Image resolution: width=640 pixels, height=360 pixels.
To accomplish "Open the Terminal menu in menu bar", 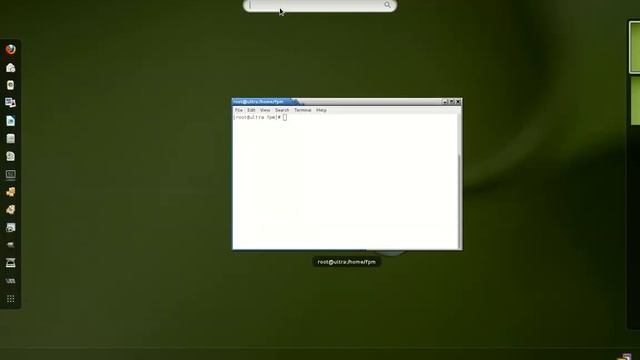I will pyautogui.click(x=302, y=110).
